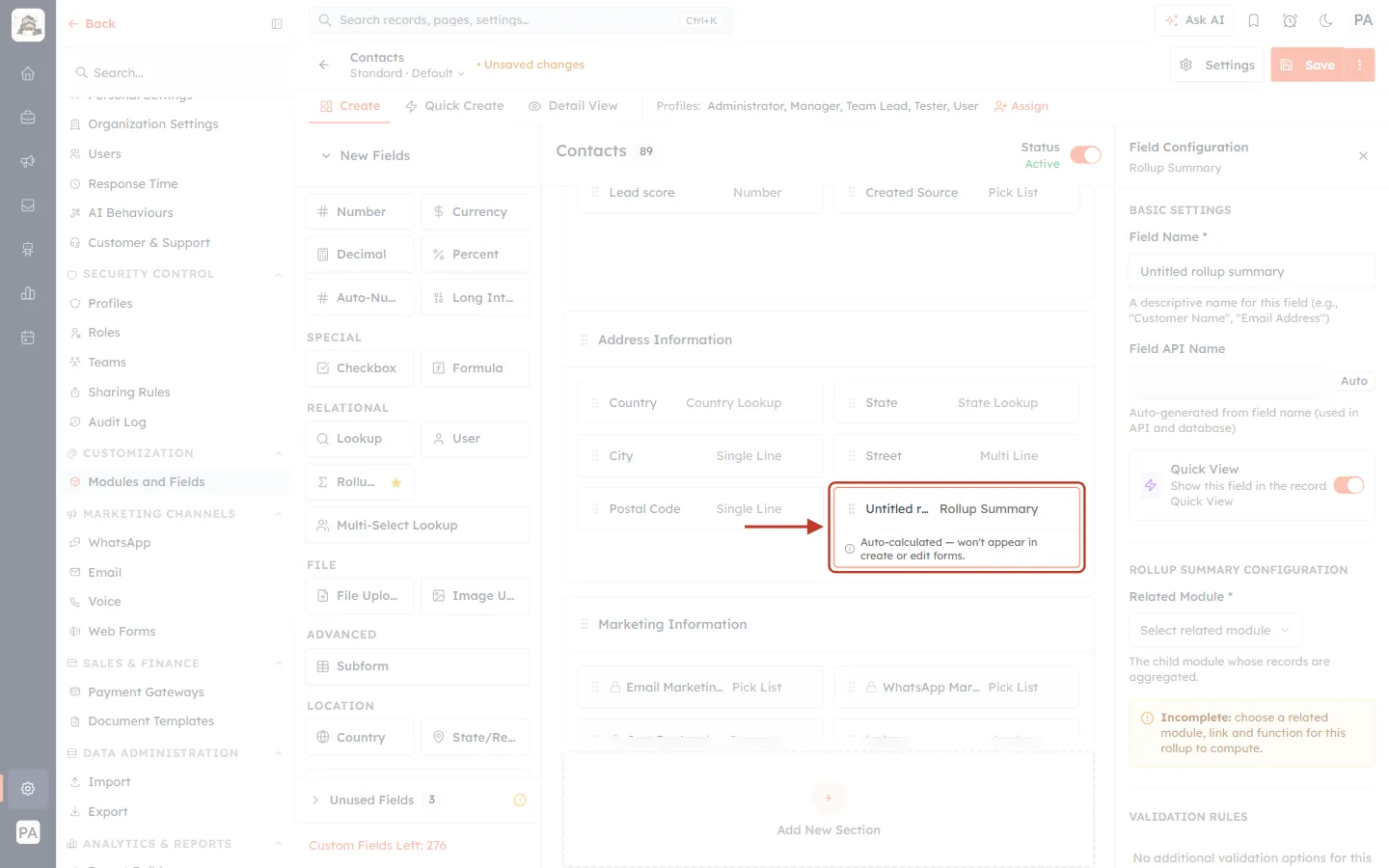The width and height of the screenshot is (1389, 868).
Task: Pick the Formula field type
Action: click(x=476, y=368)
